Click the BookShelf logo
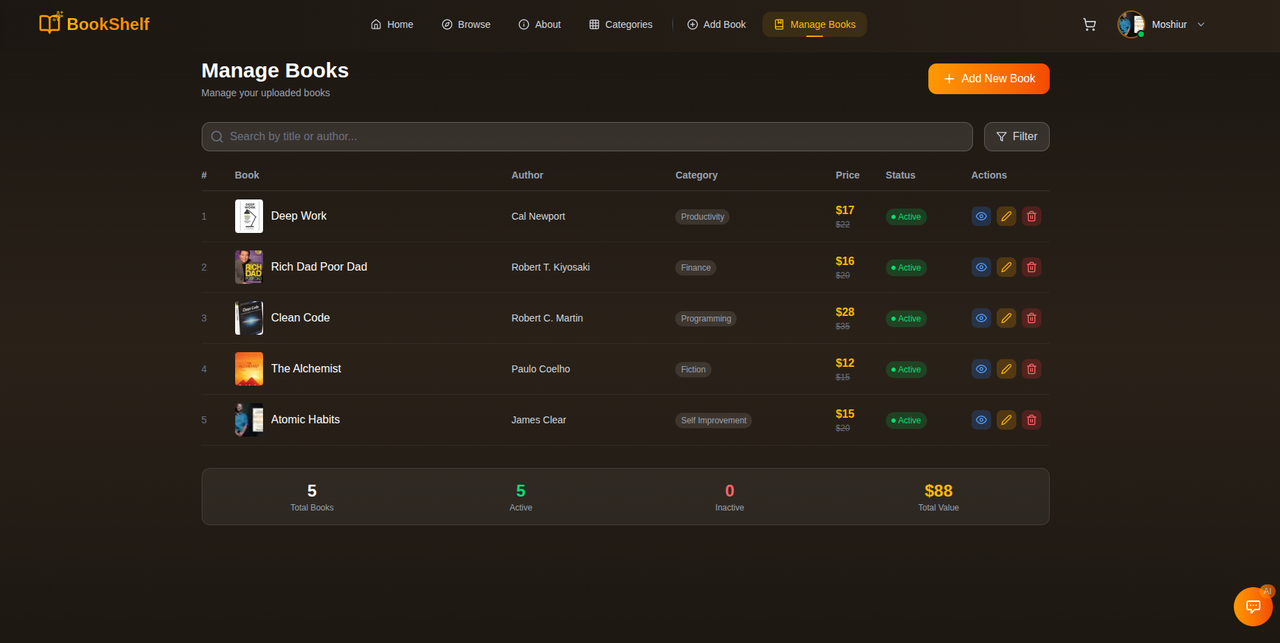This screenshot has width=1280, height=643. point(94,23)
